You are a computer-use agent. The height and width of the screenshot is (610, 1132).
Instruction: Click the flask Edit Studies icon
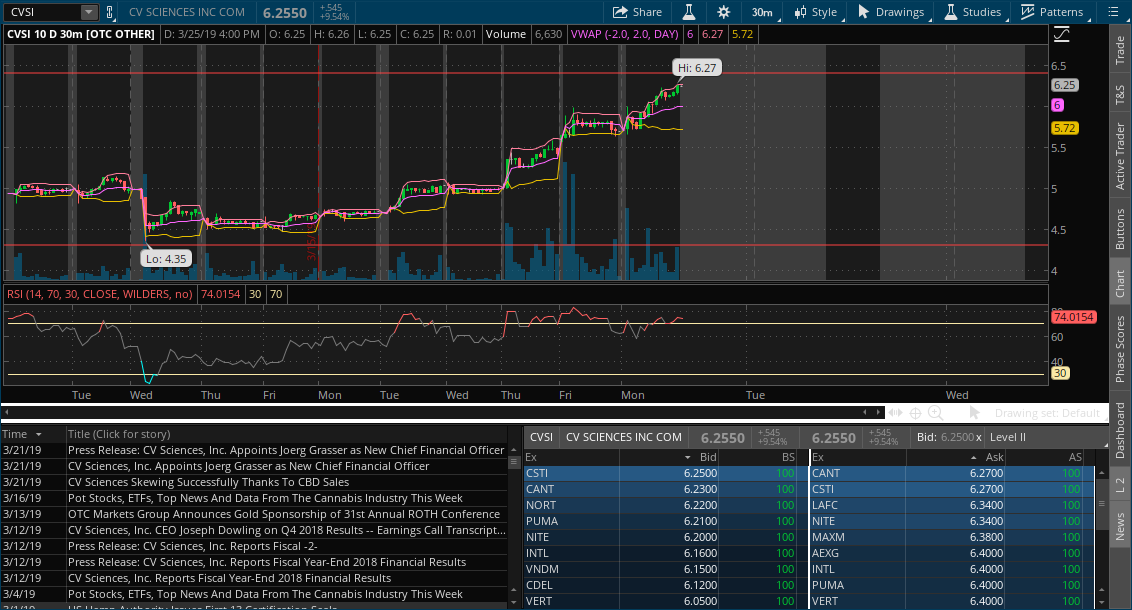click(688, 12)
